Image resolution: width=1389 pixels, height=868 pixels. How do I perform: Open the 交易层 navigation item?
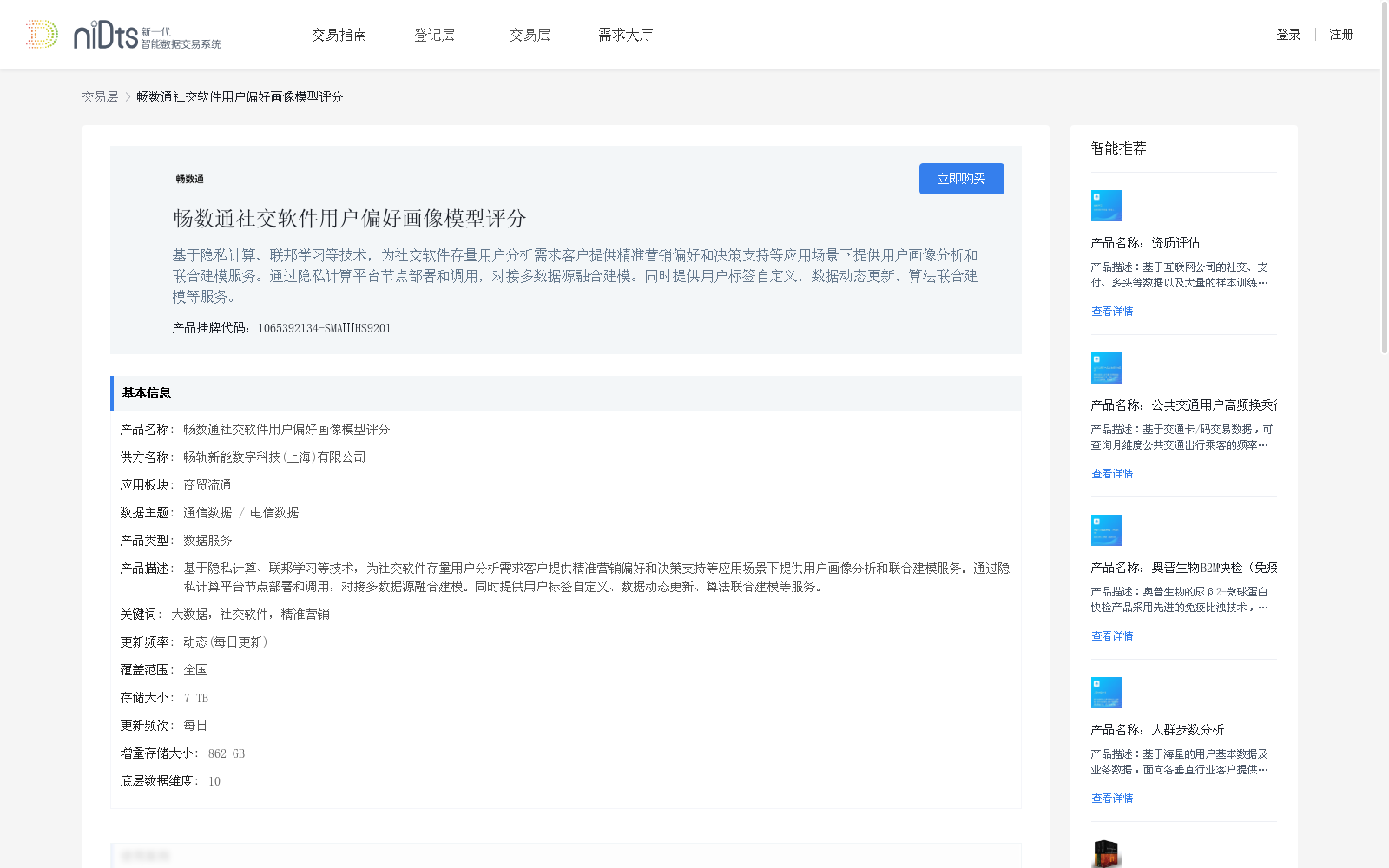click(x=530, y=35)
